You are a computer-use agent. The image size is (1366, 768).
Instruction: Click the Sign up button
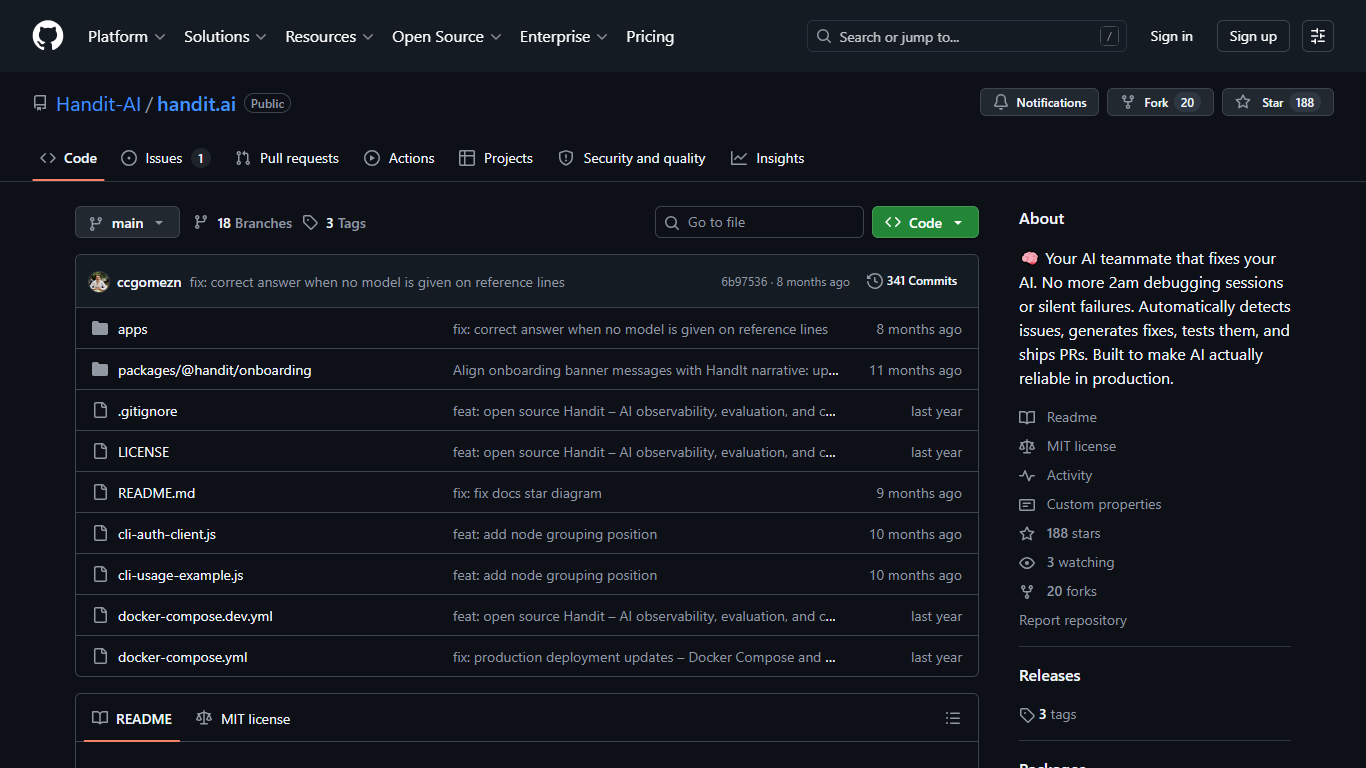[x=1253, y=36]
